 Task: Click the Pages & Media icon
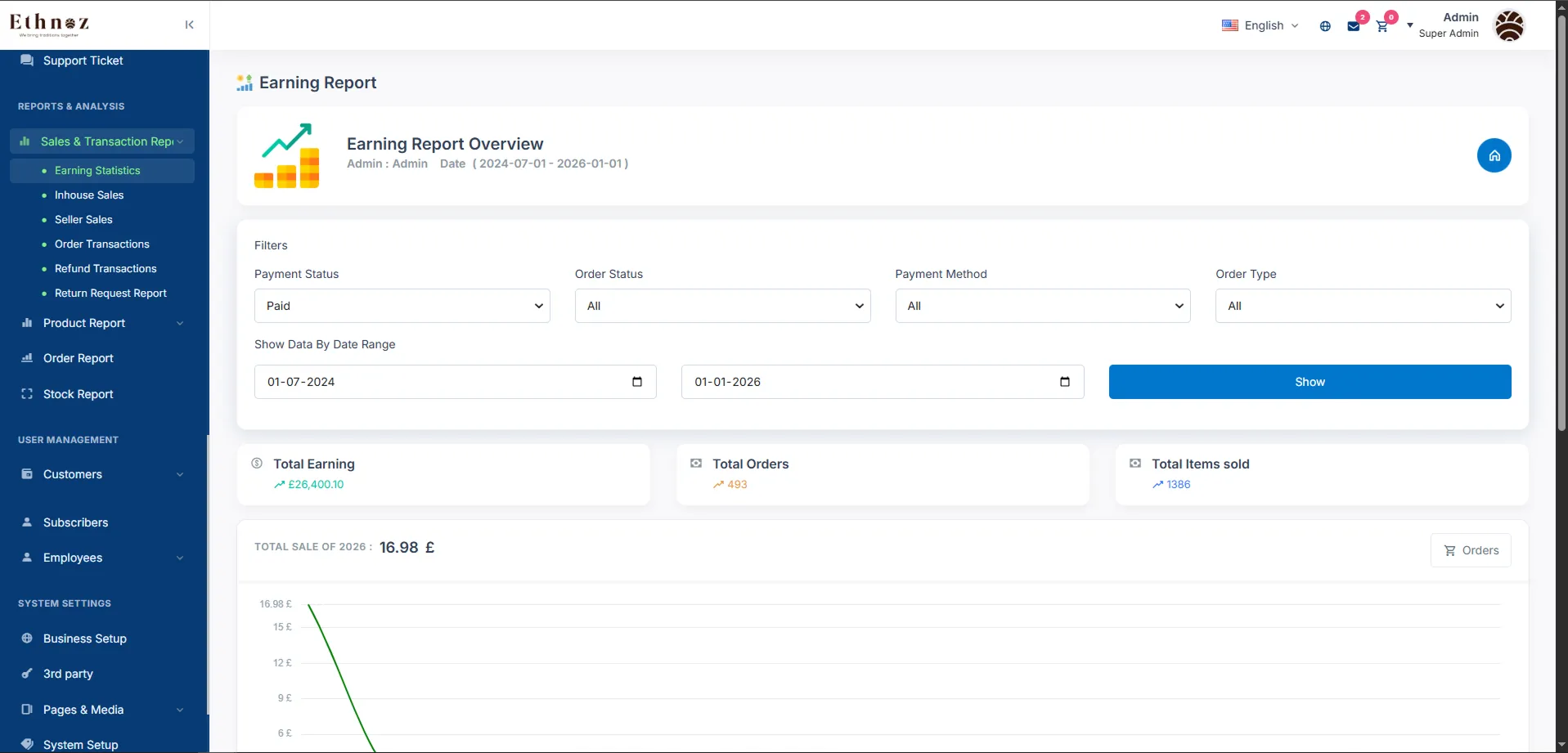pyautogui.click(x=27, y=710)
